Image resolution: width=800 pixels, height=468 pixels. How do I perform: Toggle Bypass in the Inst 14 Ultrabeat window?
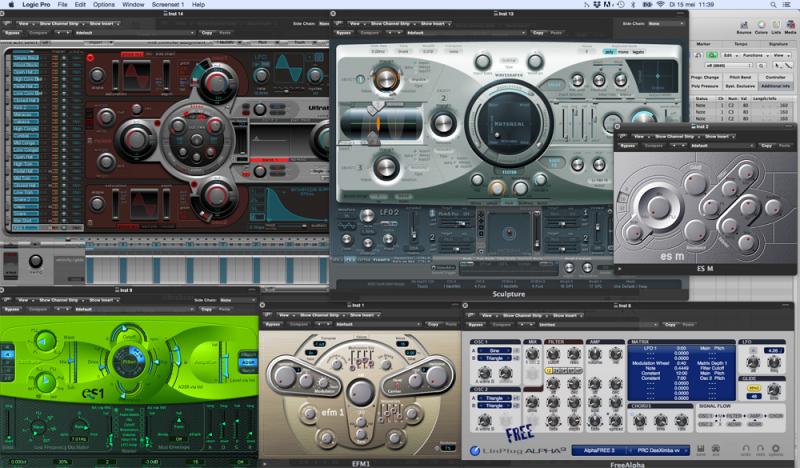(12, 33)
